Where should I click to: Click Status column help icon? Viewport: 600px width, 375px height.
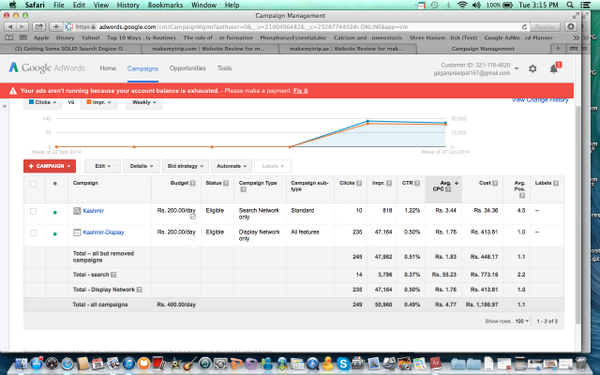(x=226, y=183)
